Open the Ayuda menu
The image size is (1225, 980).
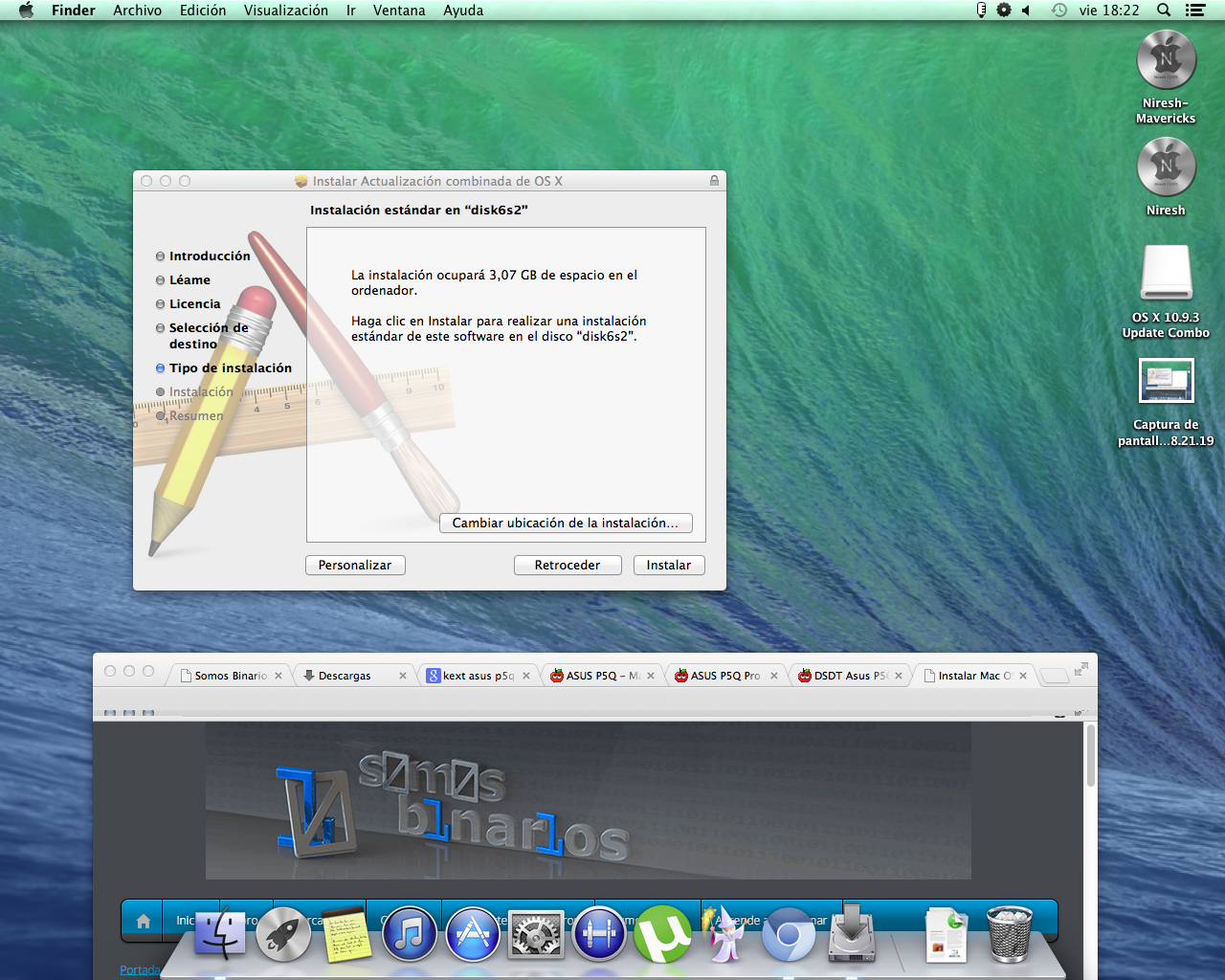463,11
